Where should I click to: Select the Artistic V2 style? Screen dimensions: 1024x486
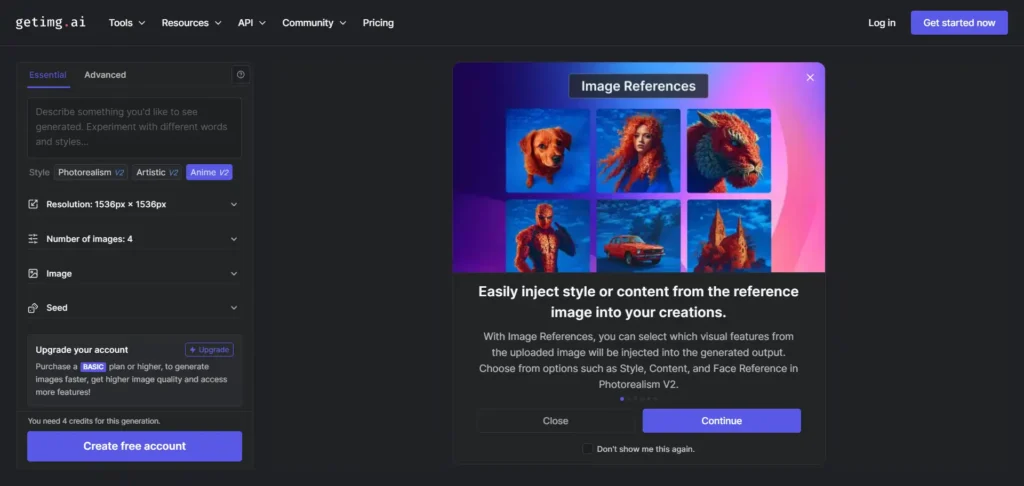(x=157, y=172)
